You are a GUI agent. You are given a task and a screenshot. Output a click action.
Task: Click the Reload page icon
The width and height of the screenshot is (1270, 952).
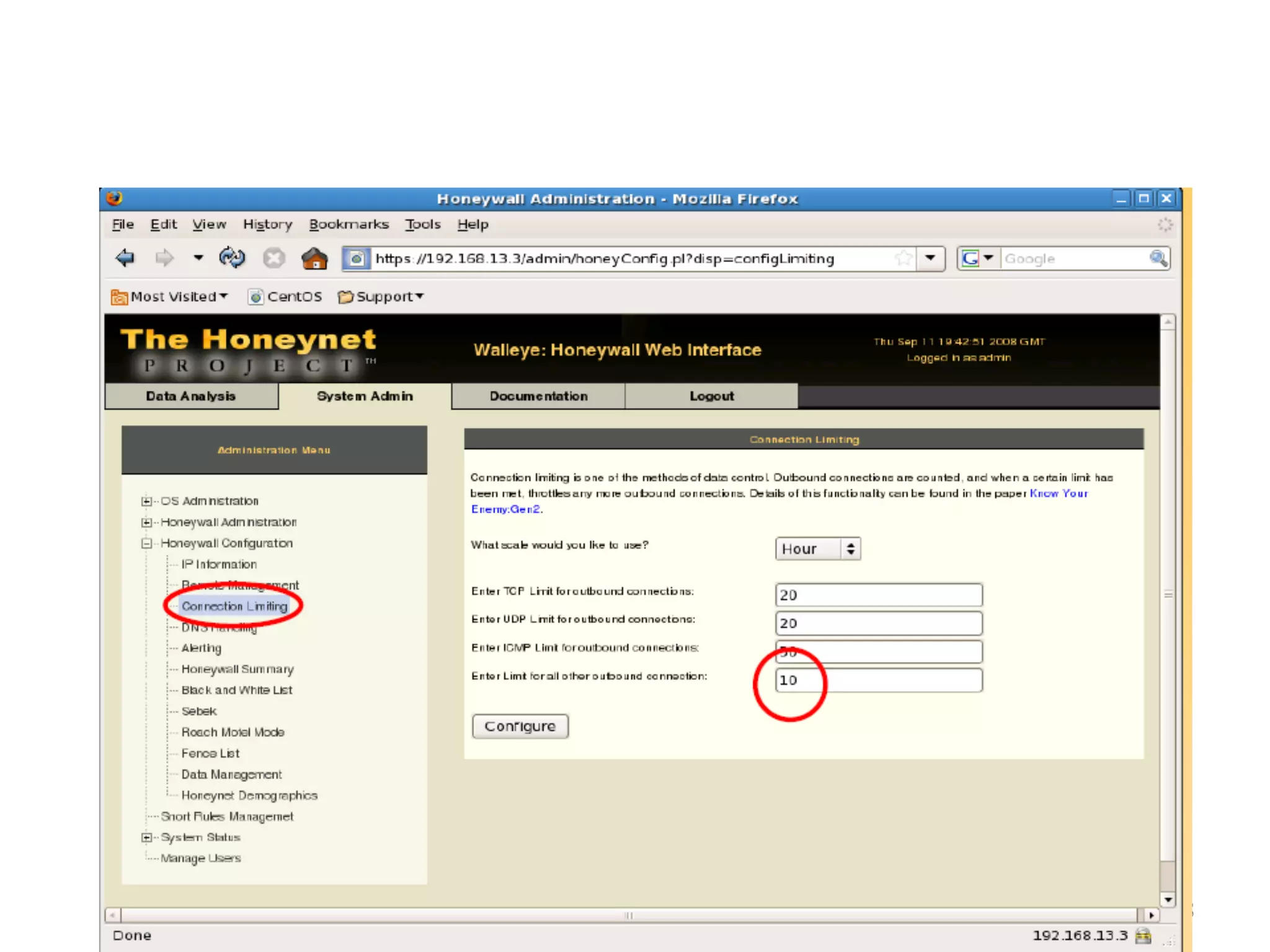coord(232,258)
